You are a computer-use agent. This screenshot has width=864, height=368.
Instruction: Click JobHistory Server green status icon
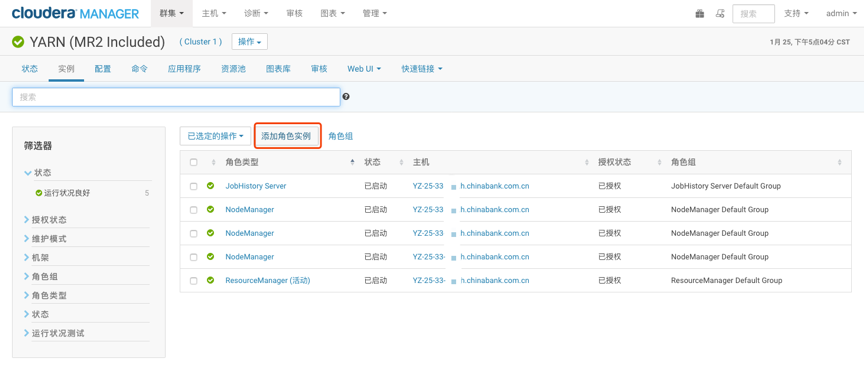(x=210, y=186)
